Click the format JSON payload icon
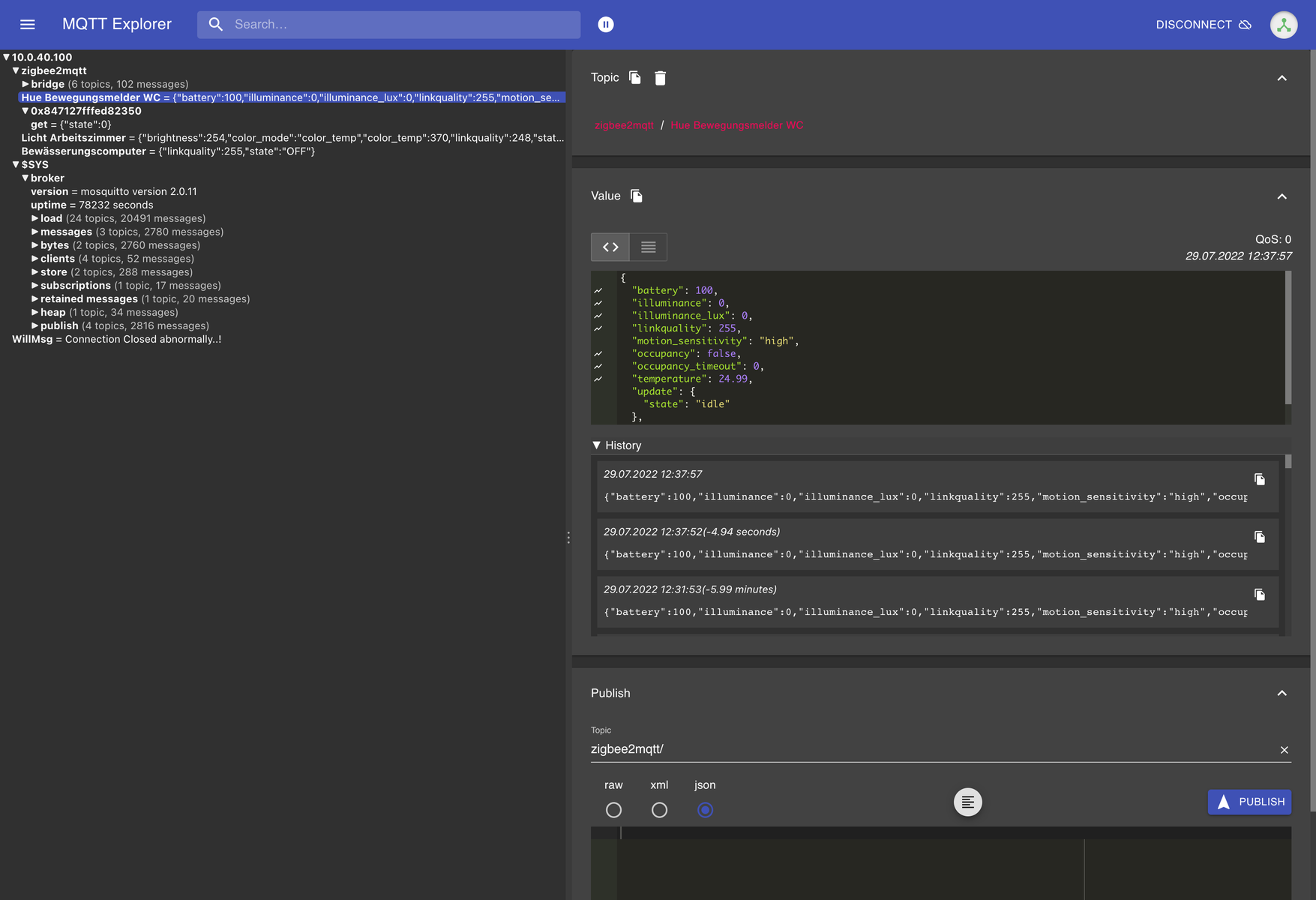Image resolution: width=1316 pixels, height=900 pixels. pyautogui.click(x=967, y=802)
